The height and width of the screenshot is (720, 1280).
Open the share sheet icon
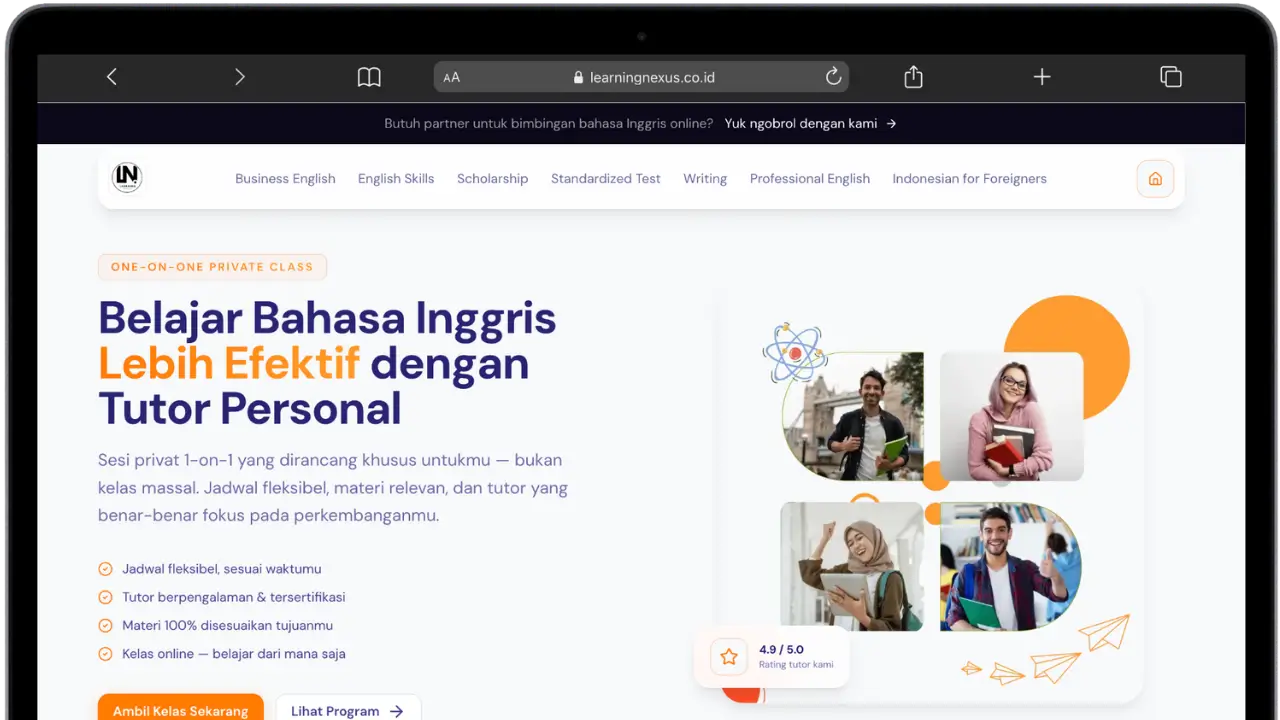[913, 77]
